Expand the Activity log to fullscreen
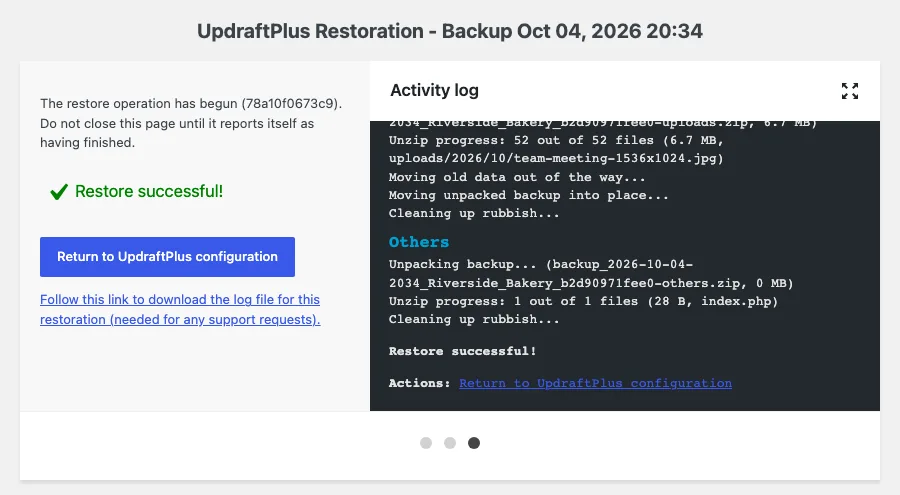900x495 pixels. (849, 91)
